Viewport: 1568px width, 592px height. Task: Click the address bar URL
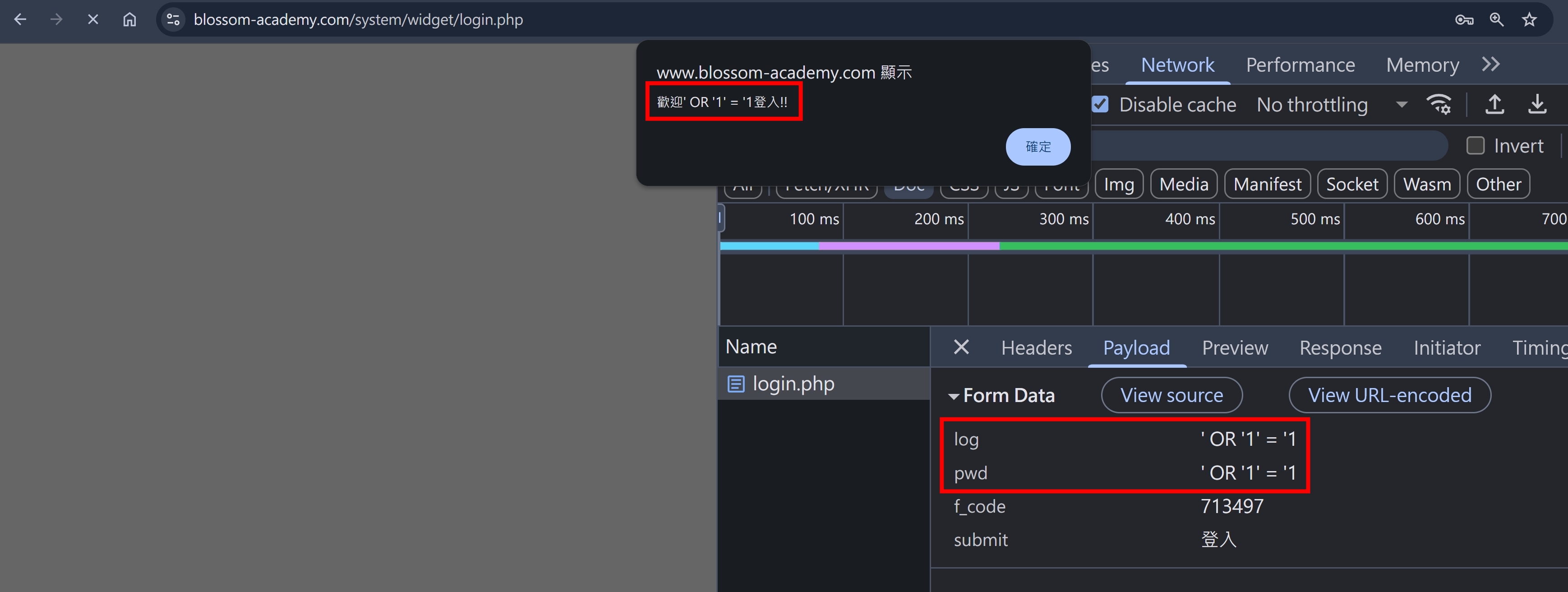click(x=358, y=19)
